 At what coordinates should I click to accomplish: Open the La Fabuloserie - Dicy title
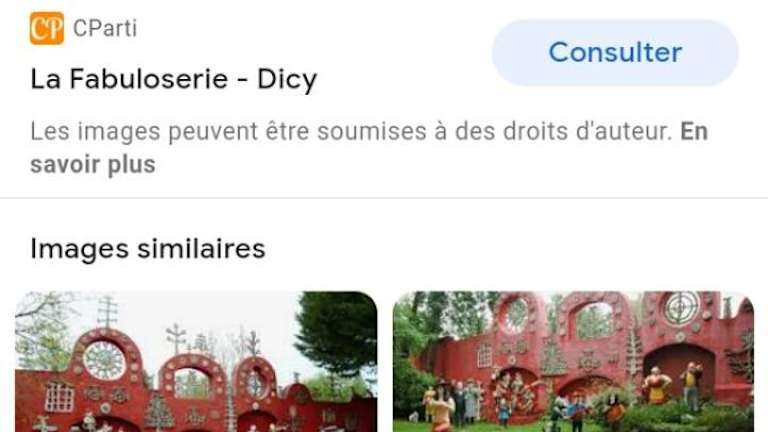pyautogui.click(x=174, y=79)
